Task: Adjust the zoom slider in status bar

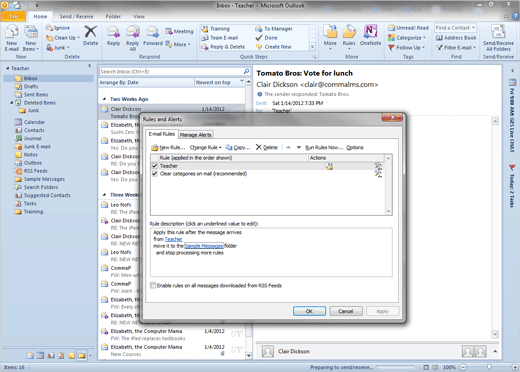Action: 489,367
